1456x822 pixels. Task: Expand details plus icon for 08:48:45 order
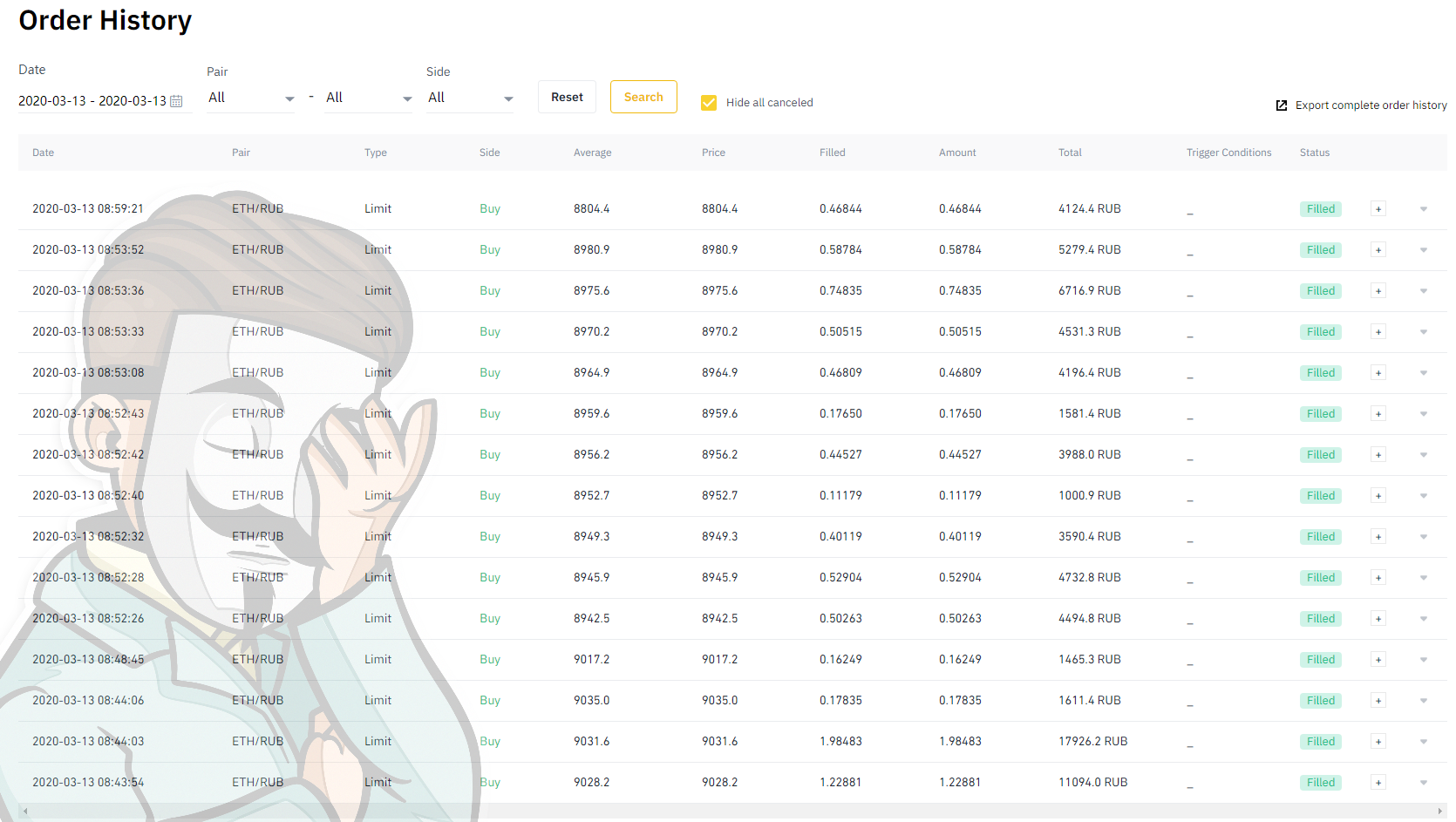tap(1378, 660)
